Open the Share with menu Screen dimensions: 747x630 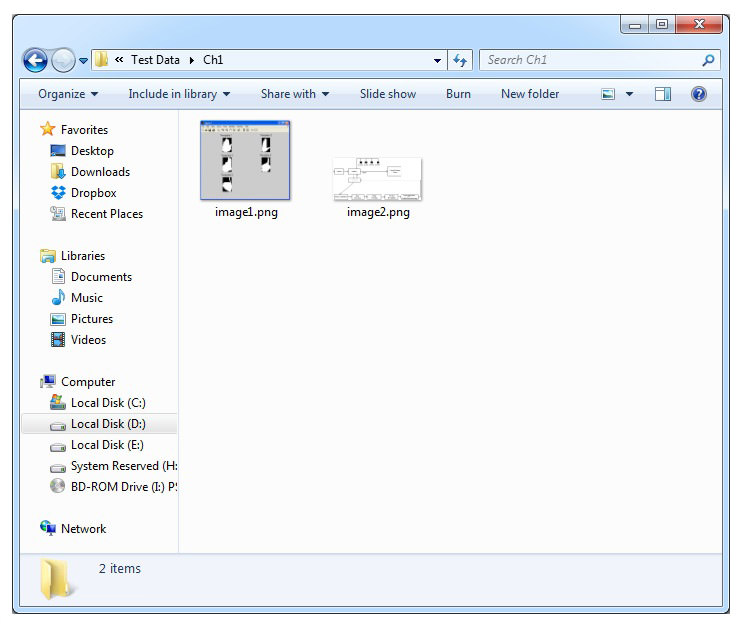coord(295,94)
